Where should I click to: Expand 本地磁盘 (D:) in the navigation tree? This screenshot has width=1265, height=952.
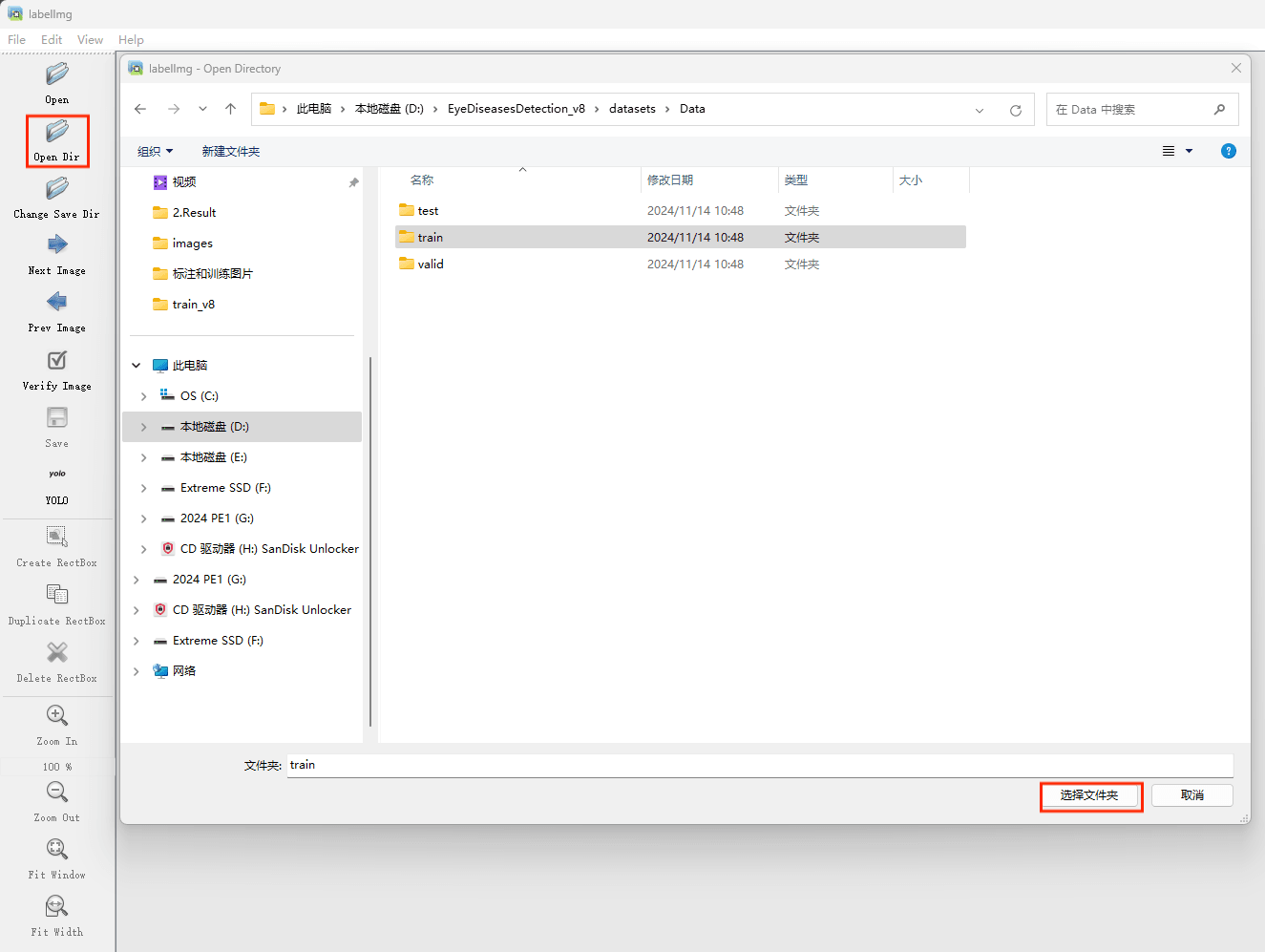click(x=144, y=427)
